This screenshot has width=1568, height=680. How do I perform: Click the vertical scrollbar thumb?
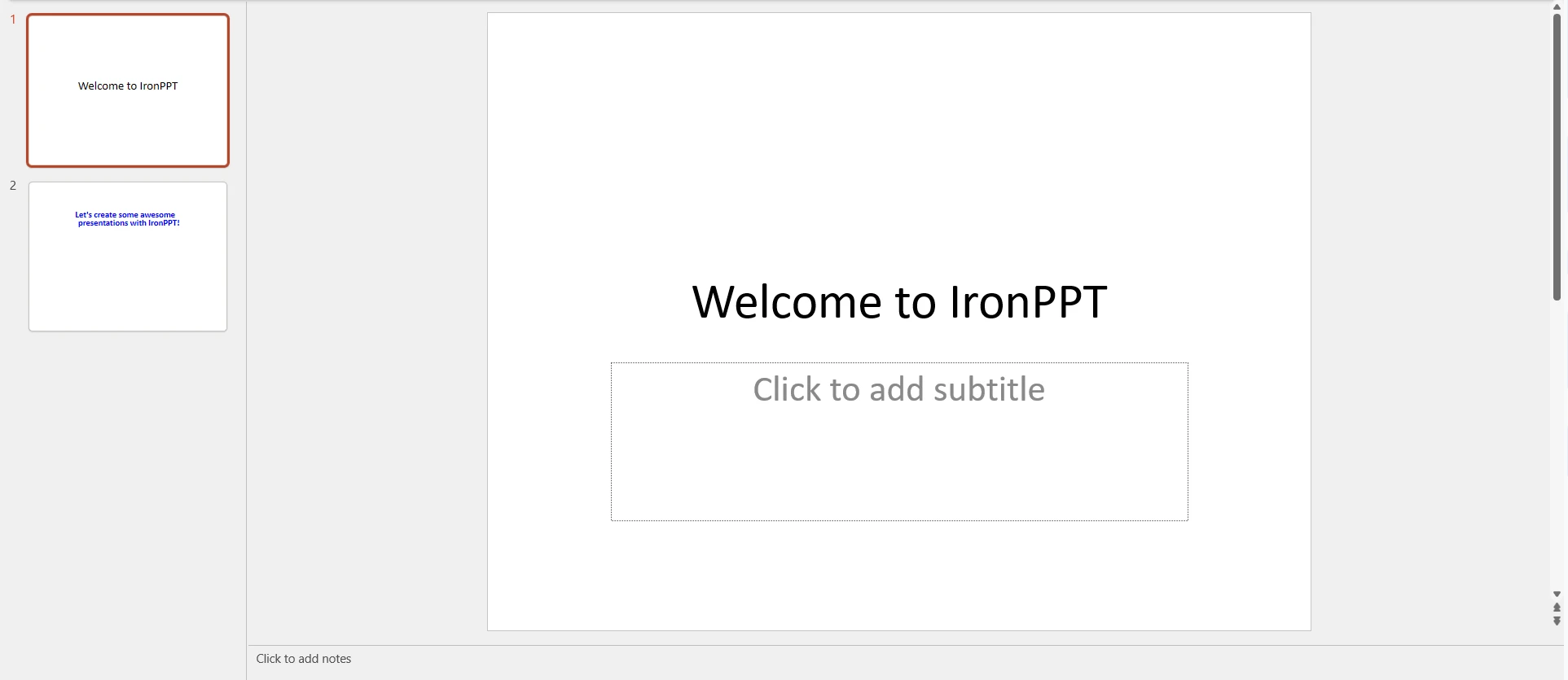pyautogui.click(x=1557, y=155)
